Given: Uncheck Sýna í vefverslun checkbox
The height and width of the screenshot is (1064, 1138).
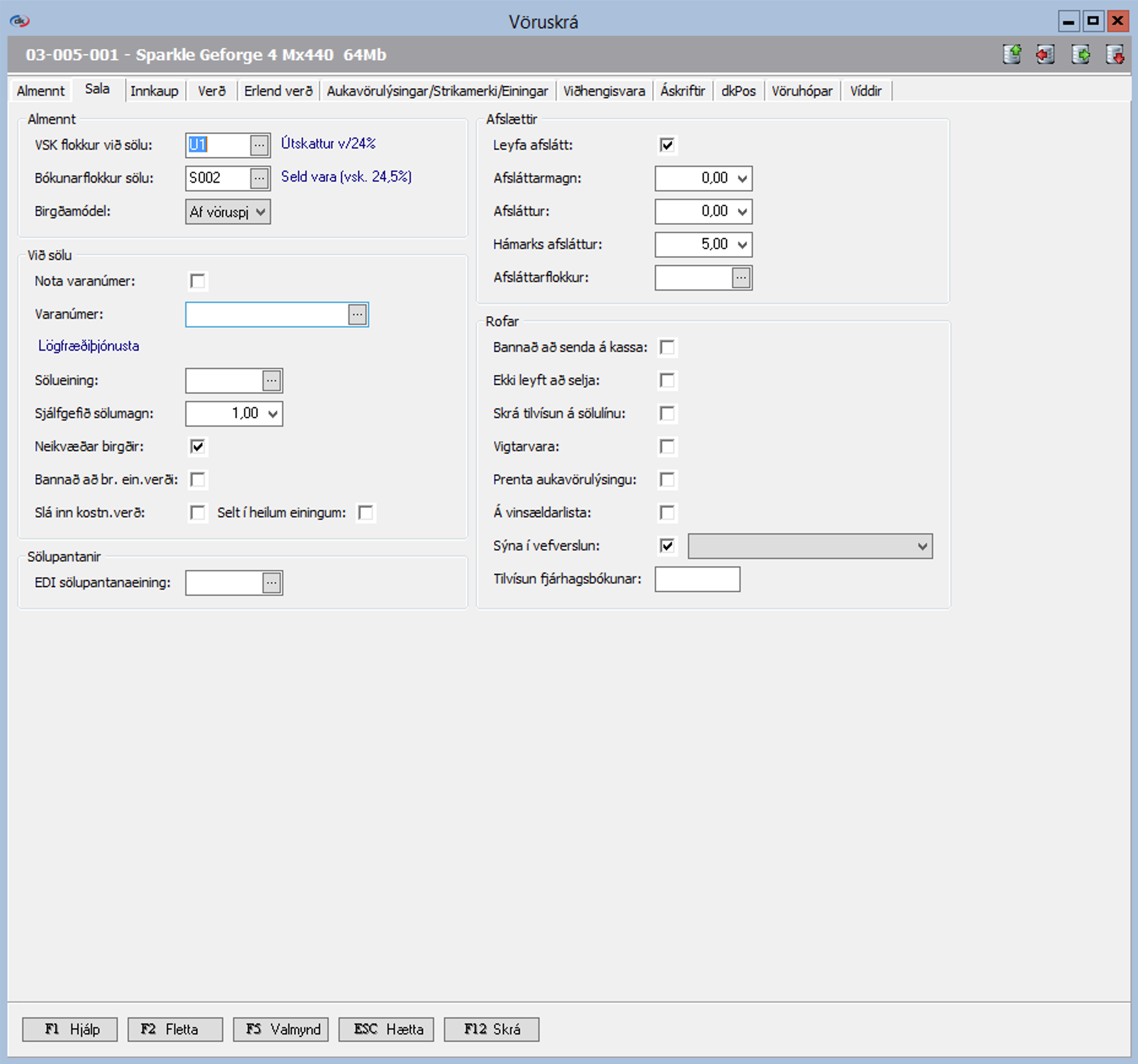Looking at the screenshot, I should (x=667, y=546).
